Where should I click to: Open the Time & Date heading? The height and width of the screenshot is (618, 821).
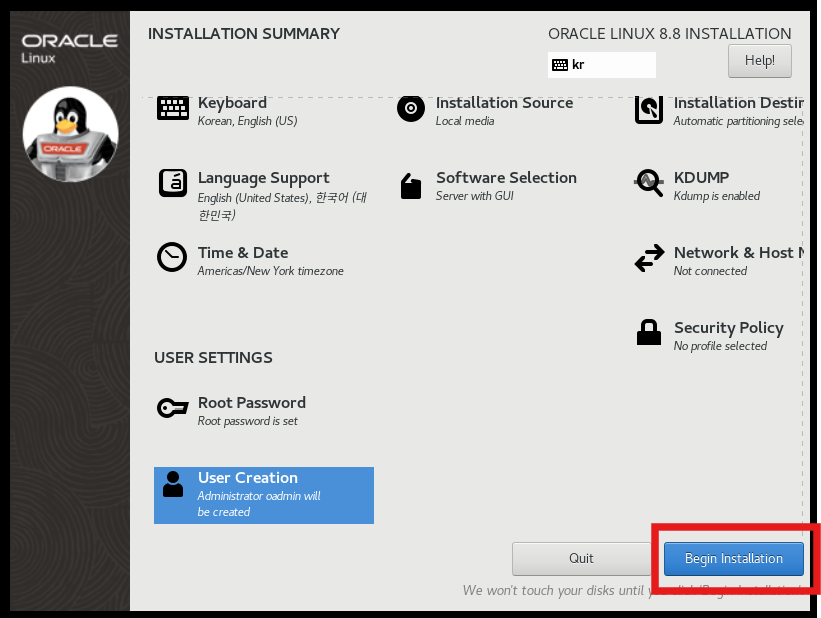pyautogui.click(x=243, y=252)
